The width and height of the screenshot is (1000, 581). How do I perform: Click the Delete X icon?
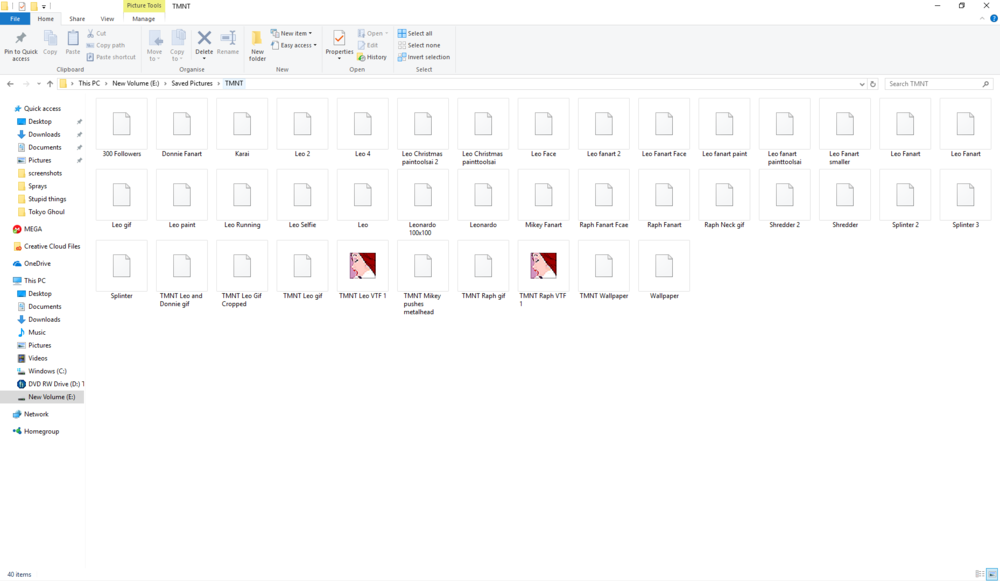click(204, 38)
